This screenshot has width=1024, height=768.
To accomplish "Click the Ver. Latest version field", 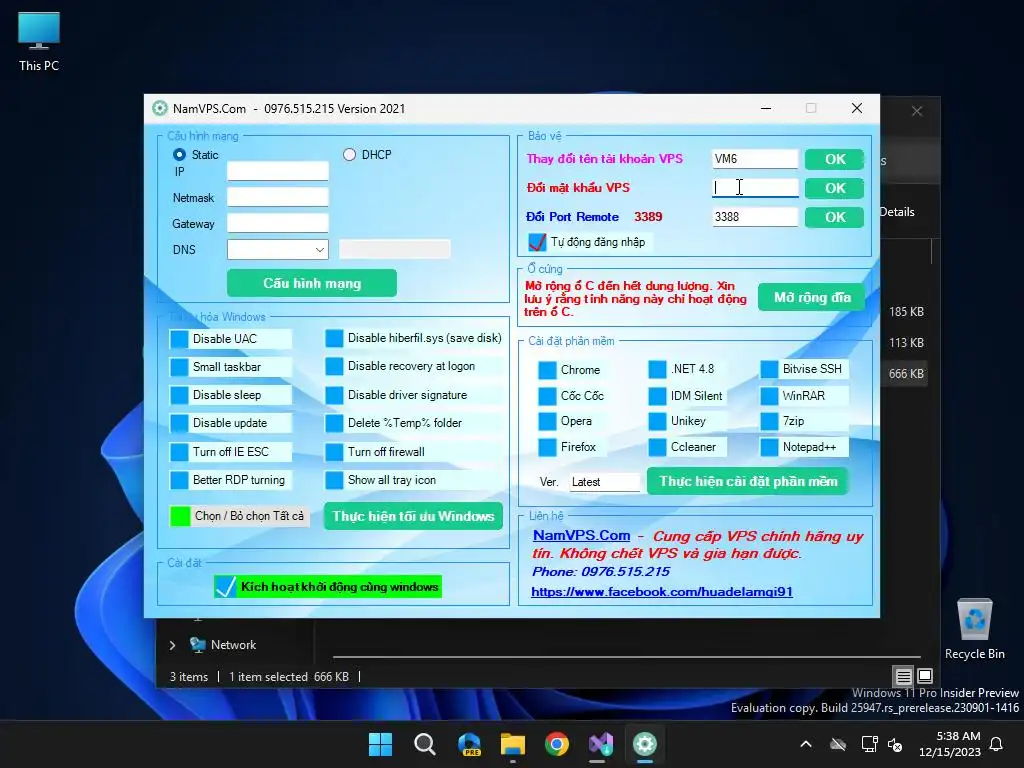I will (604, 482).
